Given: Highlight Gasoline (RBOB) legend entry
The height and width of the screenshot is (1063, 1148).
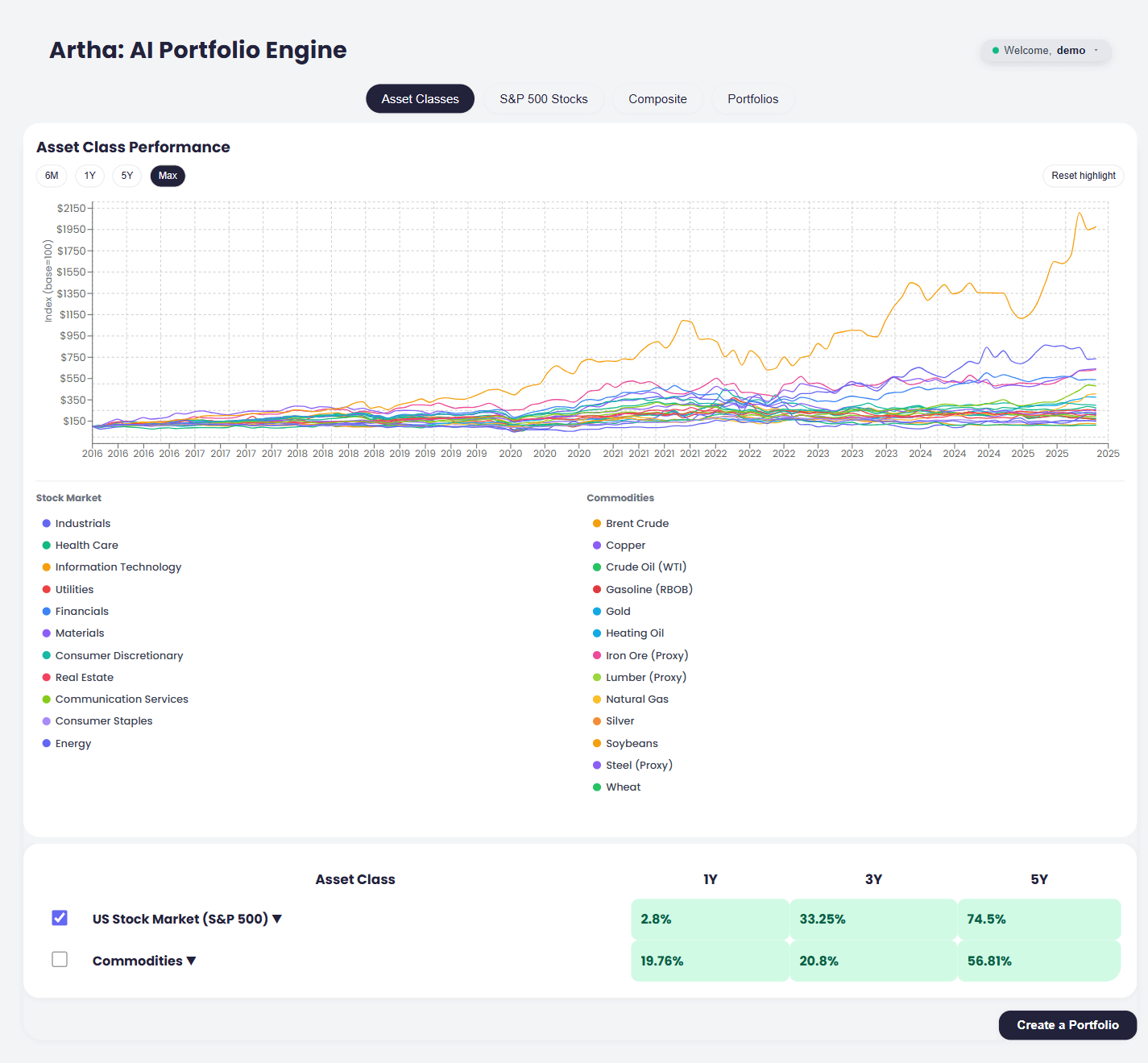Looking at the screenshot, I should coord(643,590).
